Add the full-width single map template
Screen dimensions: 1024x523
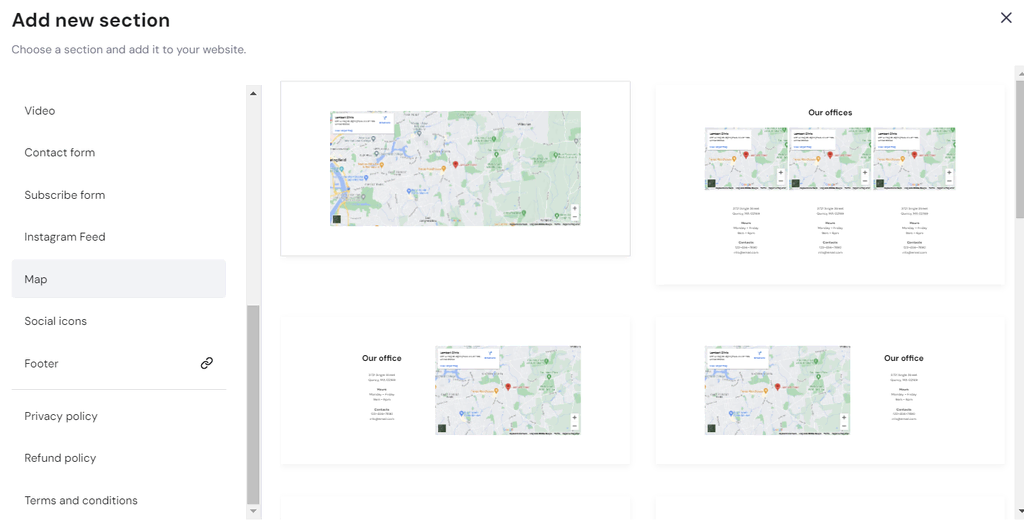455,168
